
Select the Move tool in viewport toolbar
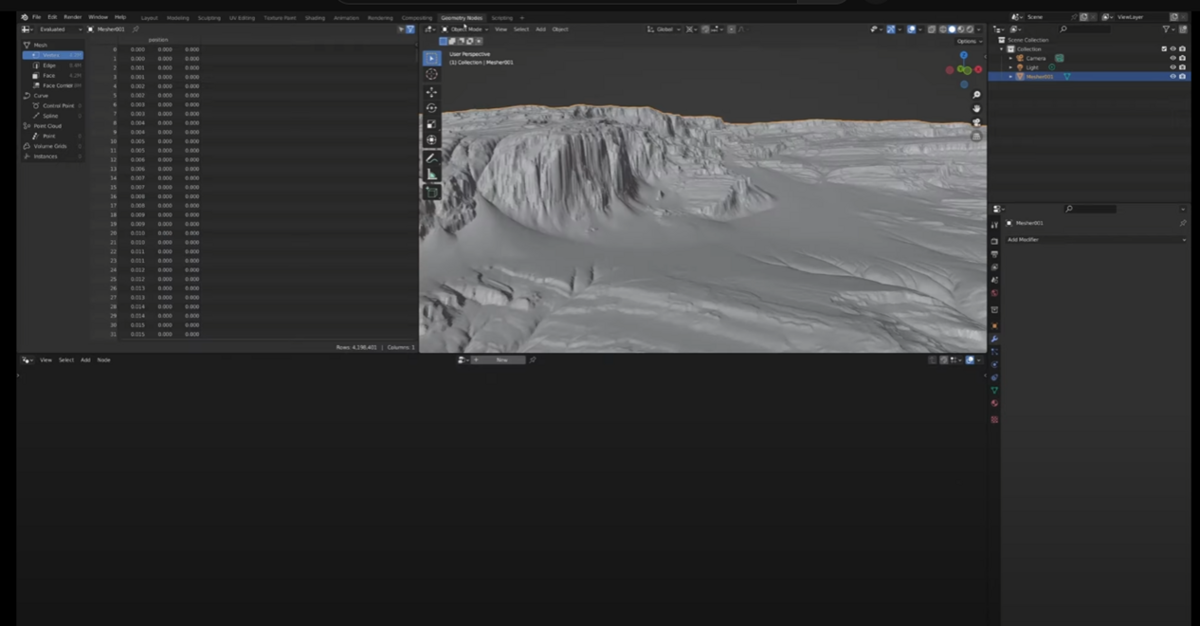point(432,92)
